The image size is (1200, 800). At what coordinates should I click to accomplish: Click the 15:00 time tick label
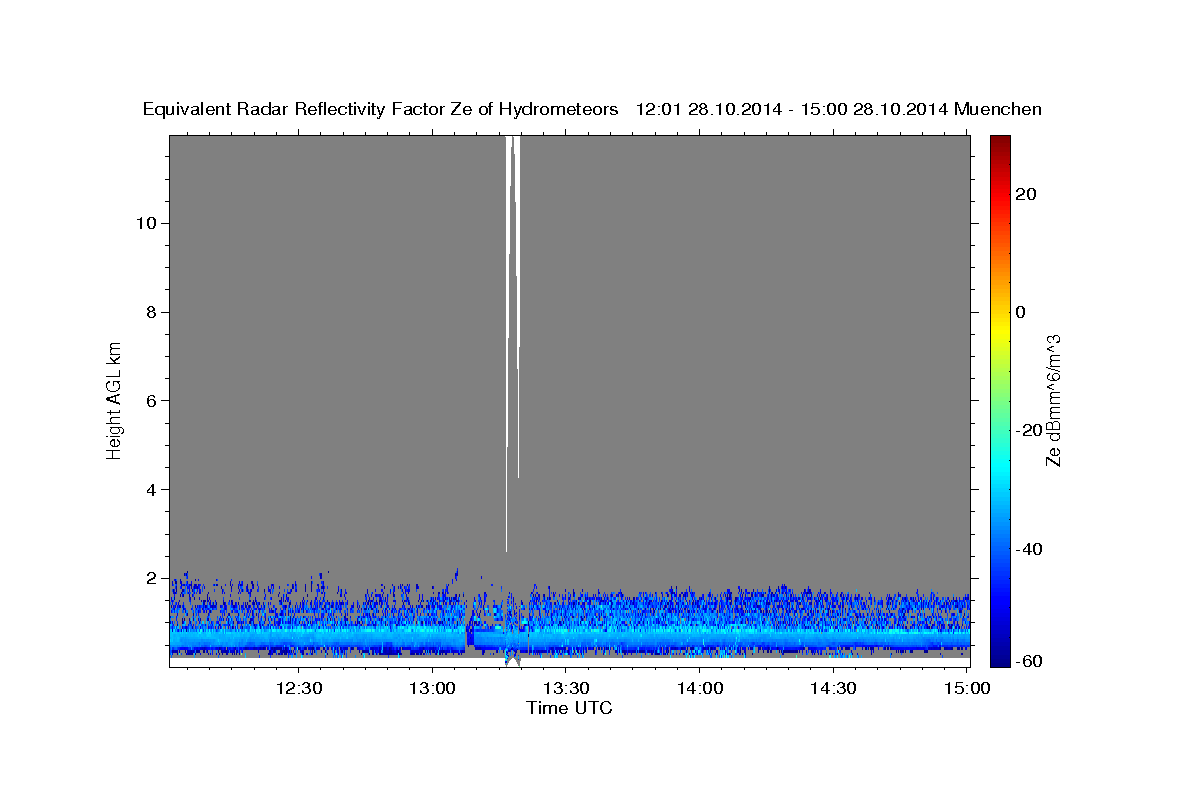point(966,688)
